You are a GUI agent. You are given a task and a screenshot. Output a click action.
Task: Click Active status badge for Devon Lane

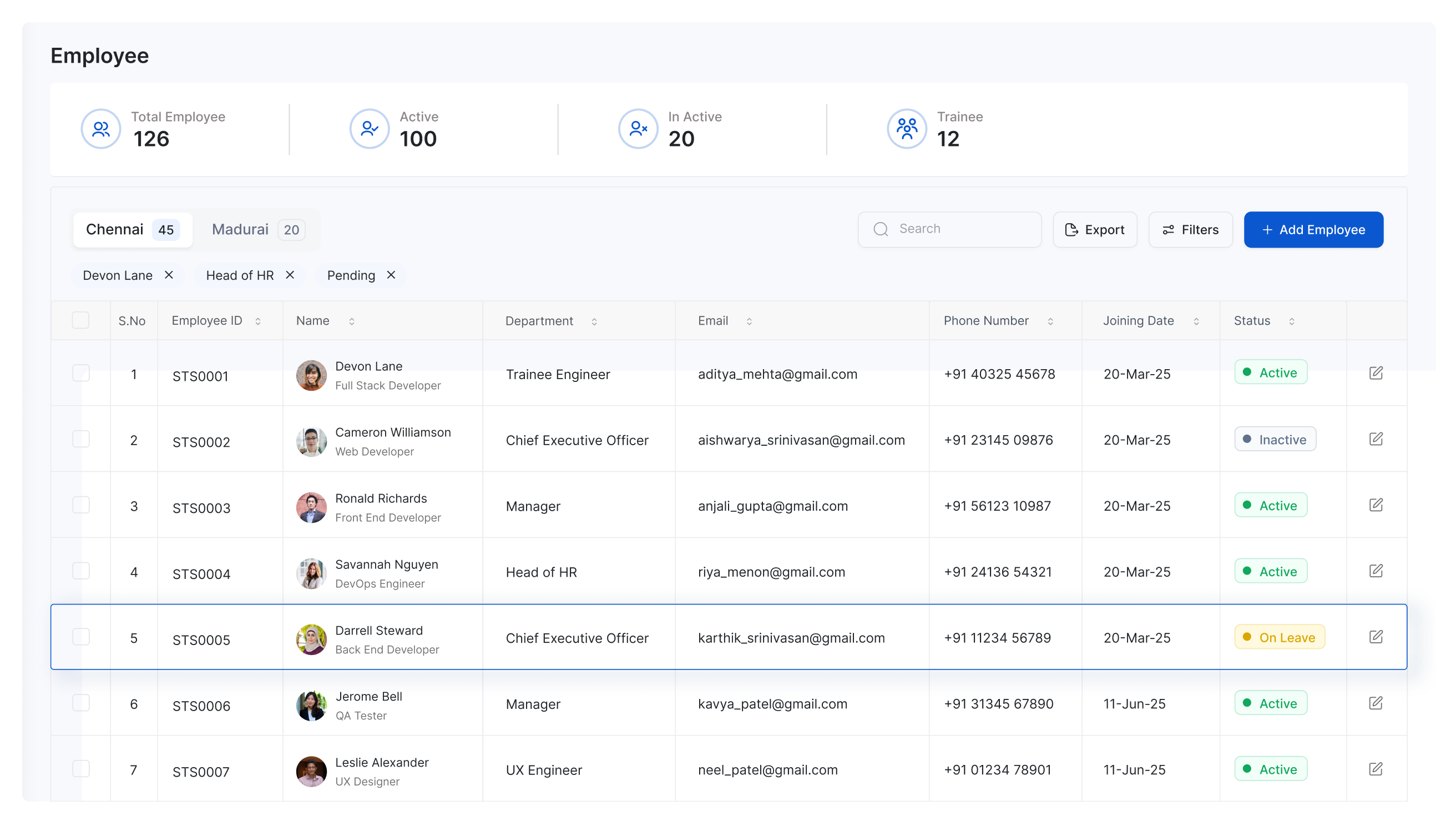click(1271, 372)
